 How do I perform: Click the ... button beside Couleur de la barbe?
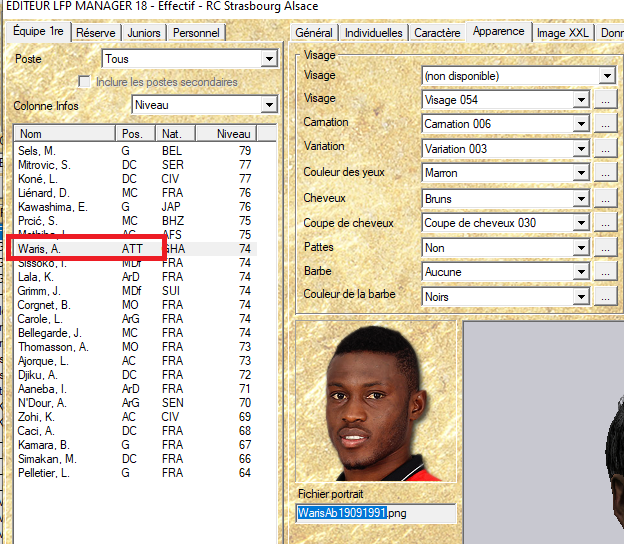click(605, 296)
